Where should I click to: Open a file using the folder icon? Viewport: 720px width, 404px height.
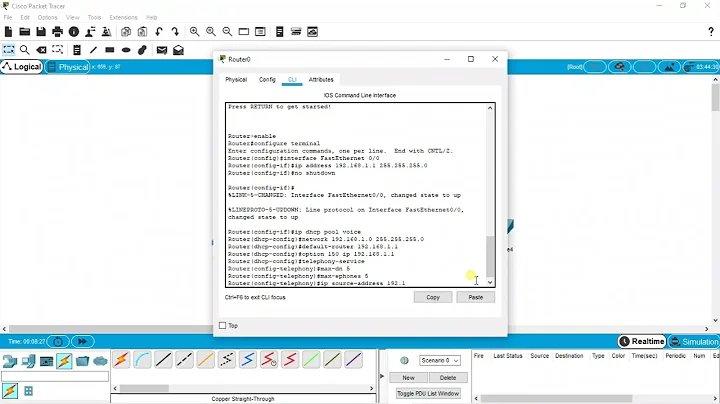(x=24, y=32)
